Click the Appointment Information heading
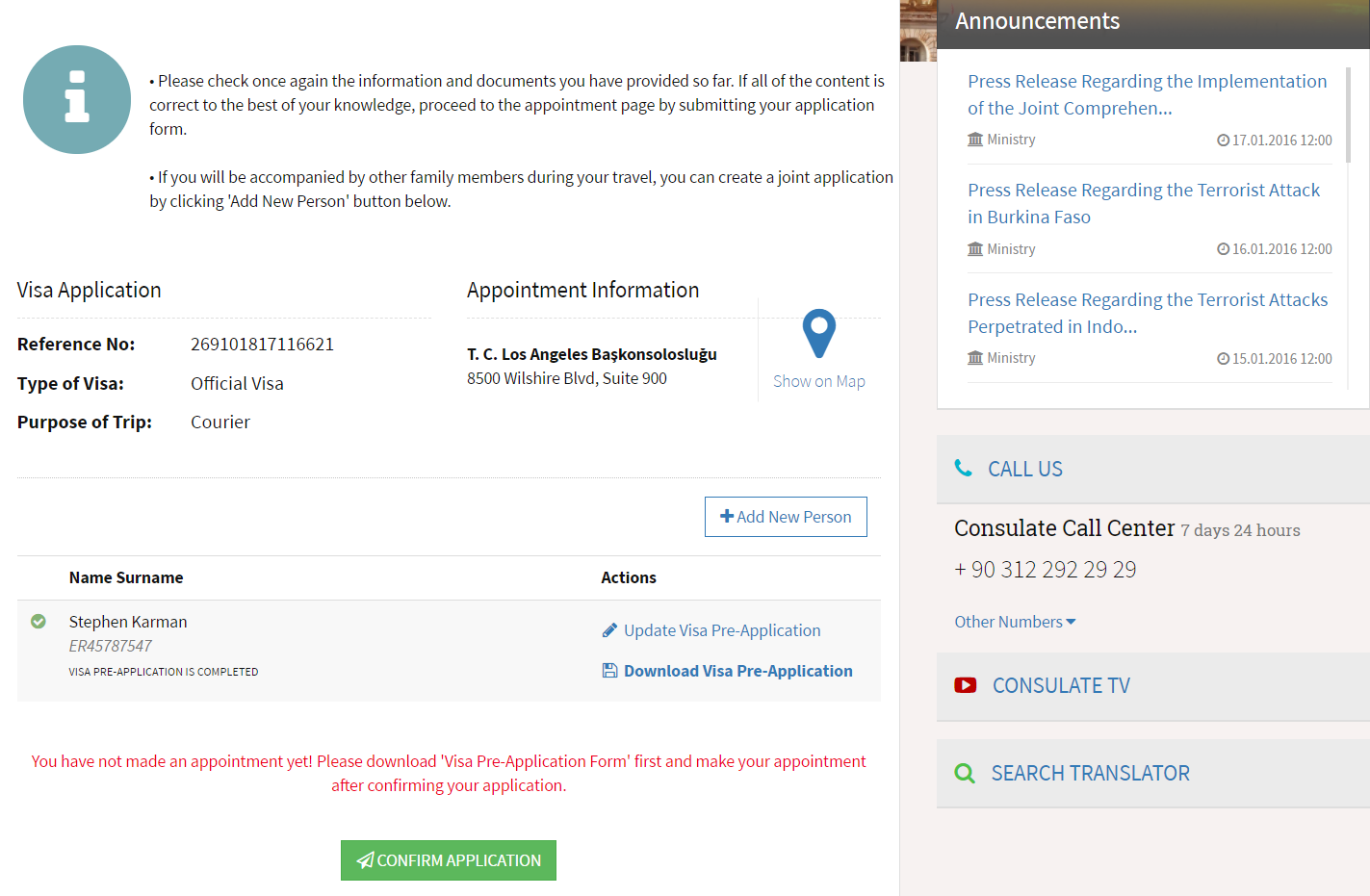 [583, 290]
